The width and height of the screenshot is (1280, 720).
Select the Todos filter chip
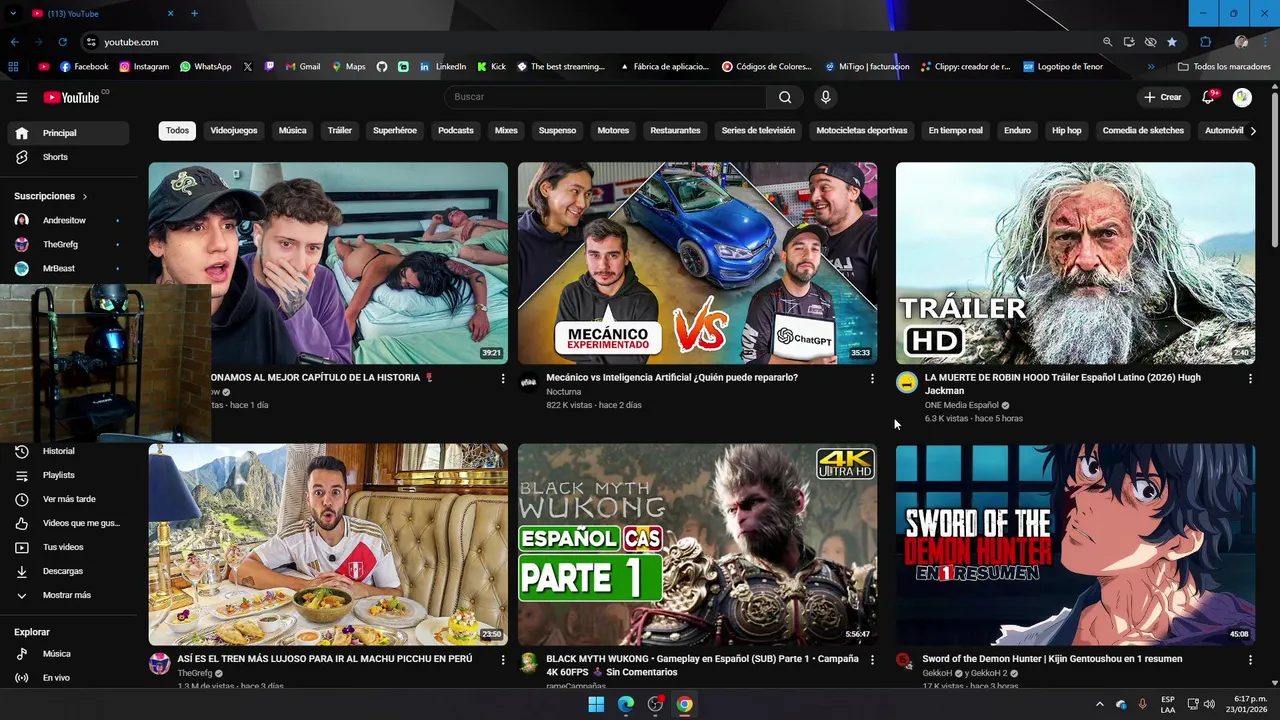click(177, 130)
